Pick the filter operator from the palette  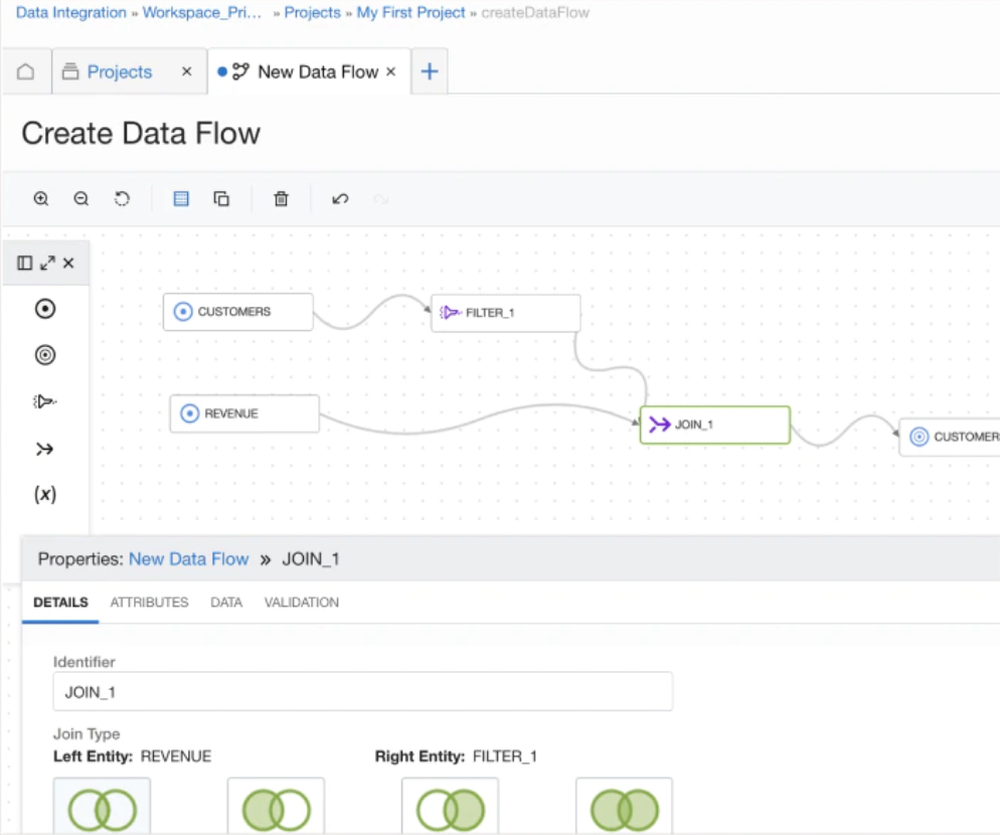(x=45, y=402)
